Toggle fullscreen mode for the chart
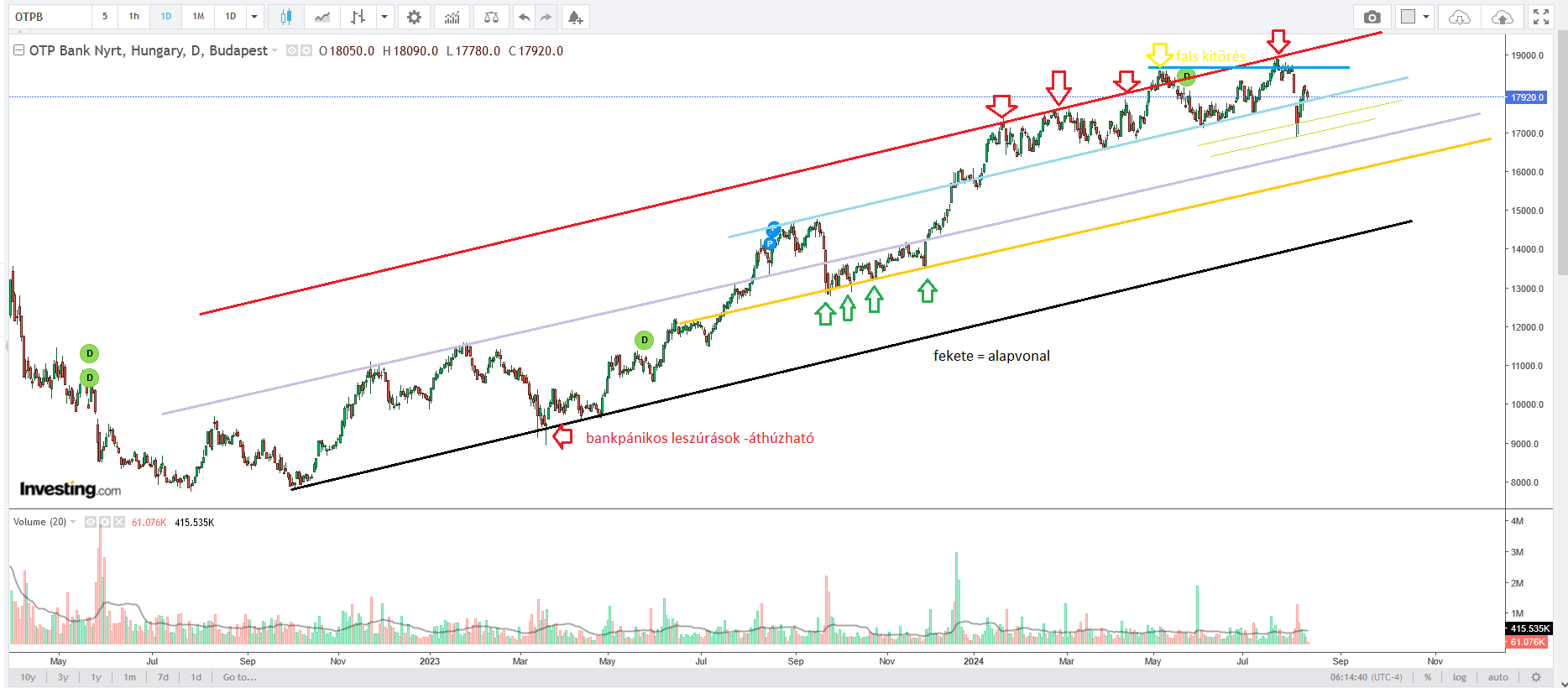Image resolution: width=1568 pixels, height=688 pixels. (1541, 17)
